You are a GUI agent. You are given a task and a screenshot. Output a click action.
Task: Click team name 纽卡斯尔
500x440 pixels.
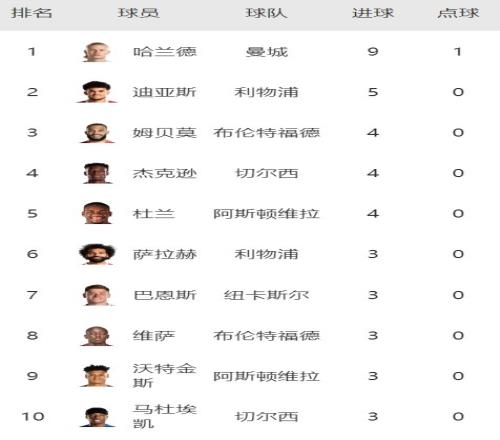266,295
